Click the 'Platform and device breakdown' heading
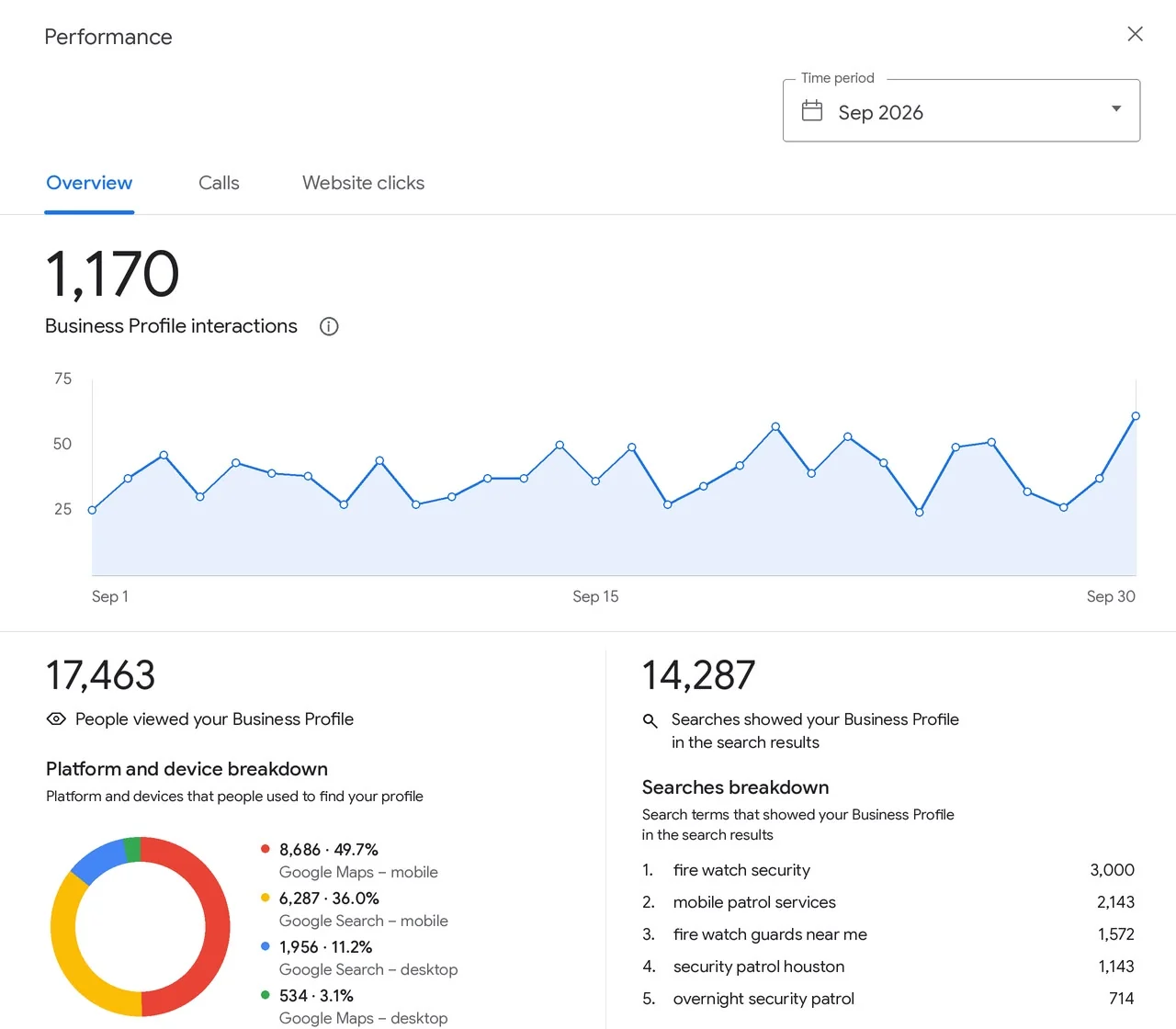1176x1029 pixels. tap(187, 769)
